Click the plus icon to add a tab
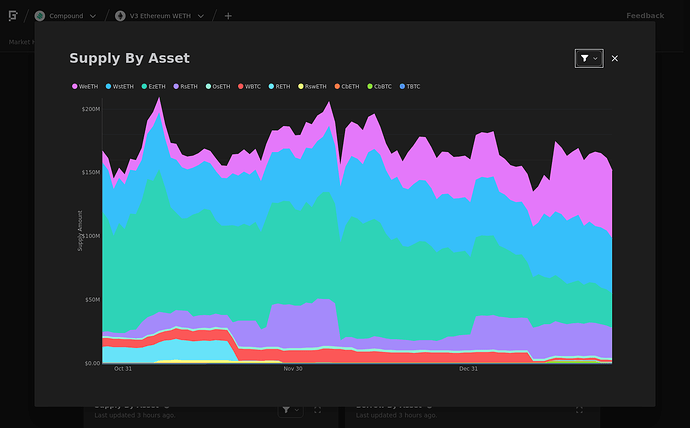 click(228, 16)
